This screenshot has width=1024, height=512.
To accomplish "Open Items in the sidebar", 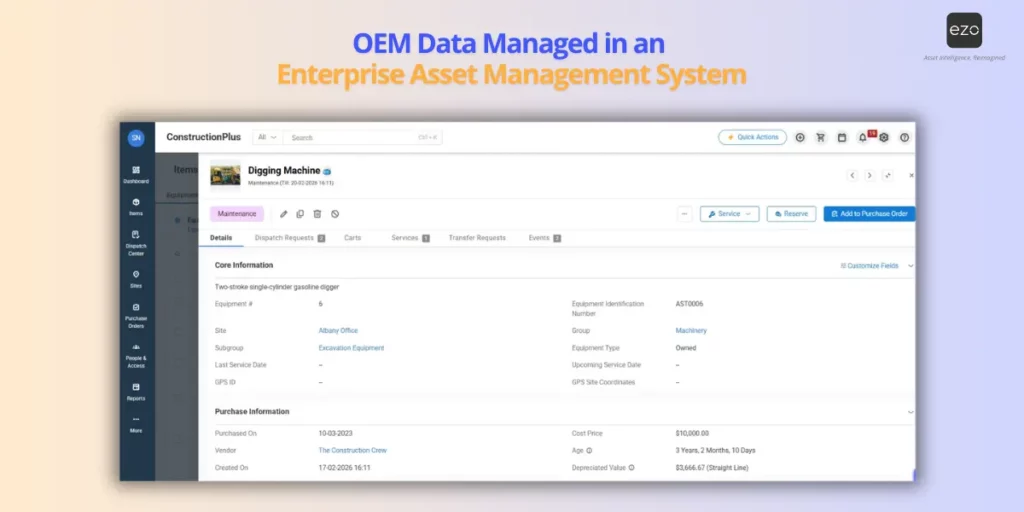I will tap(136, 207).
